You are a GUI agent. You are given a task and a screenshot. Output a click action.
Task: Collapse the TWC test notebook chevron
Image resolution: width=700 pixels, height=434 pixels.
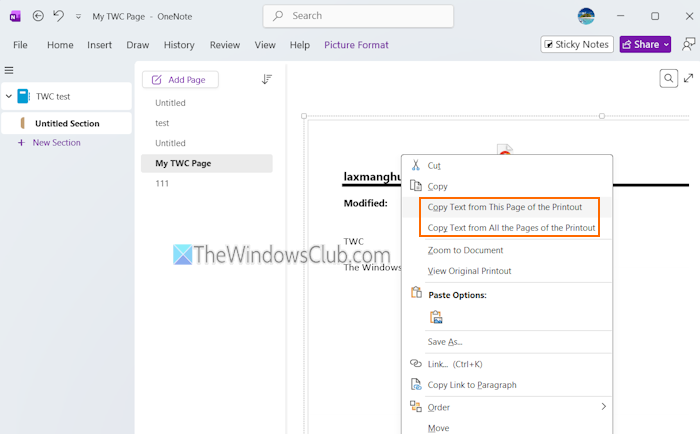pos(8,96)
